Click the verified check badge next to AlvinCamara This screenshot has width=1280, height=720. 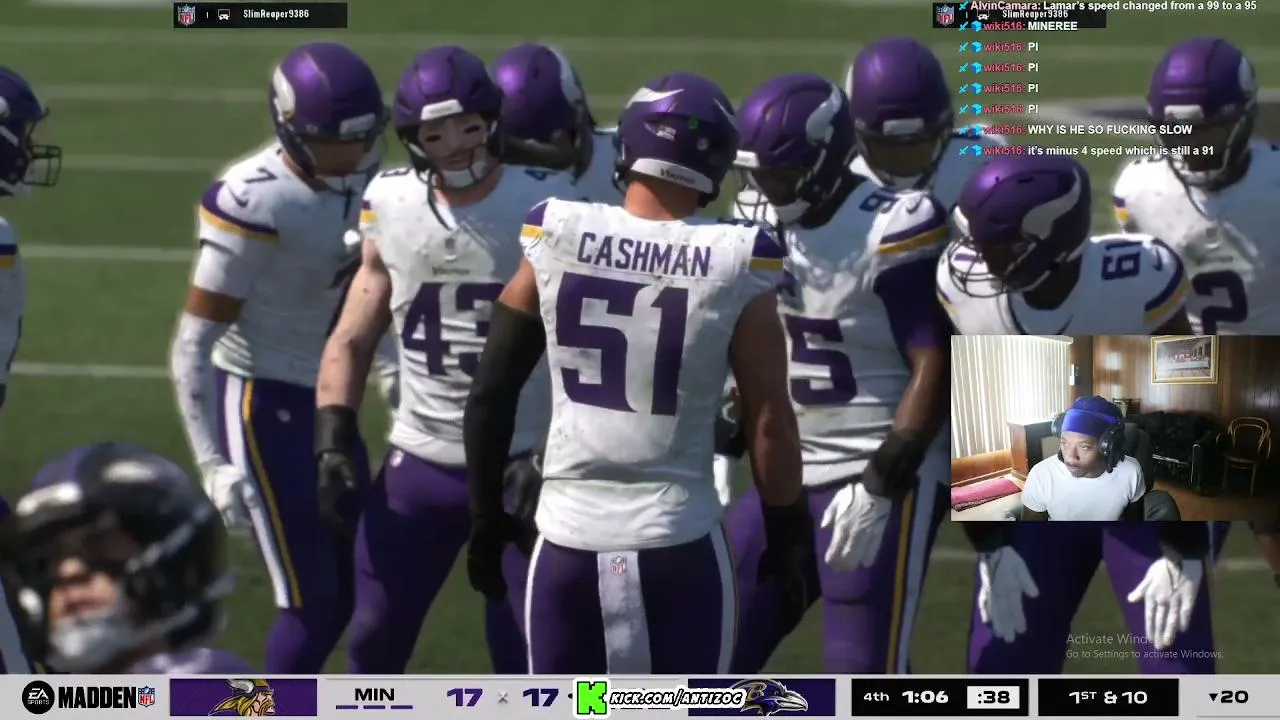click(964, 5)
